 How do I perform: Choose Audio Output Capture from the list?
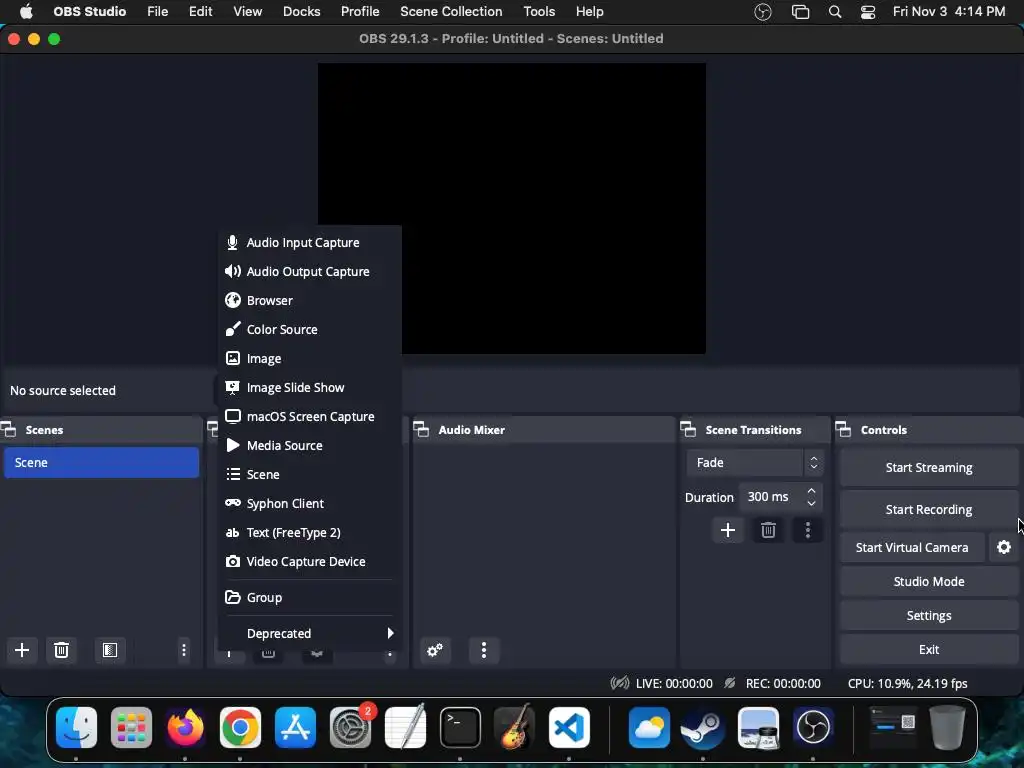310,271
